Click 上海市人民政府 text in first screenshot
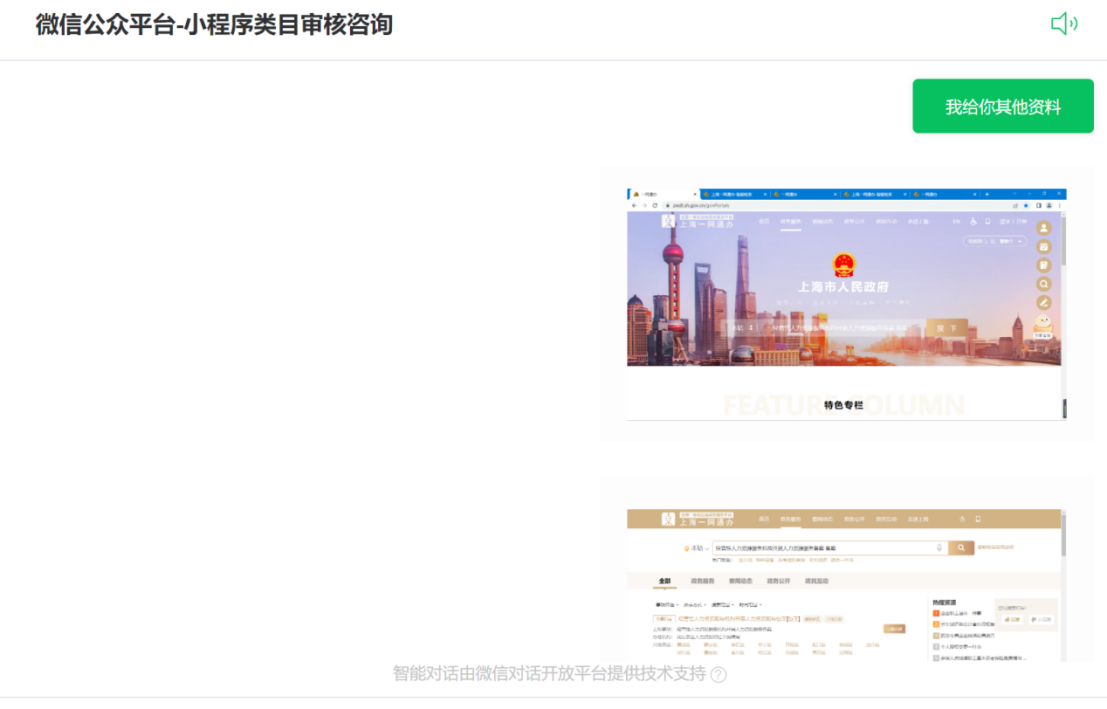 coord(844,287)
